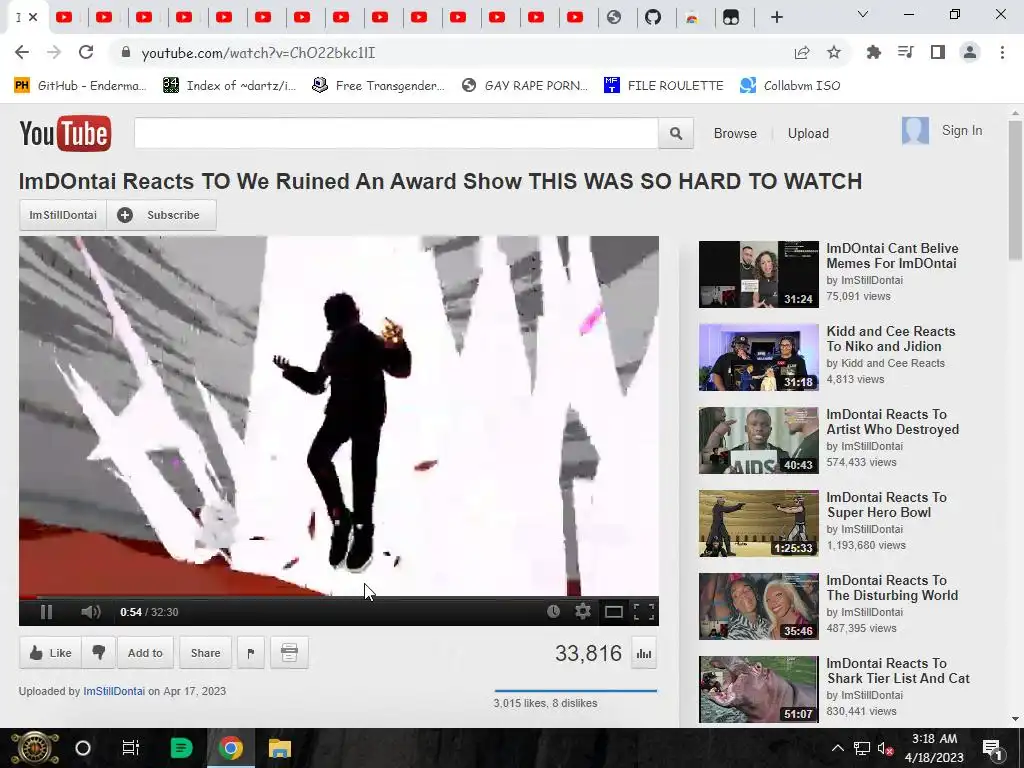Open Chrome three-dot menu
The image size is (1024, 768).
(x=1002, y=52)
